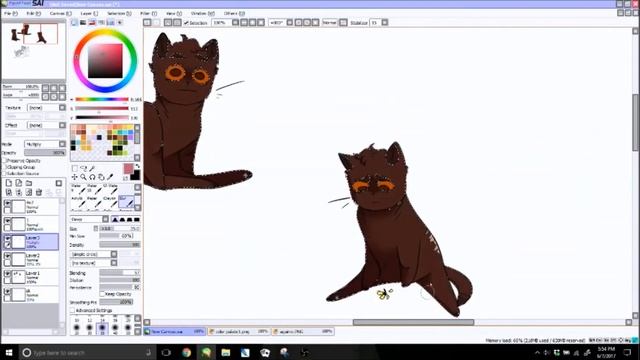Select the Eyedropper color picker tool
The height and width of the screenshot is (360, 640).
(x=110, y=177)
